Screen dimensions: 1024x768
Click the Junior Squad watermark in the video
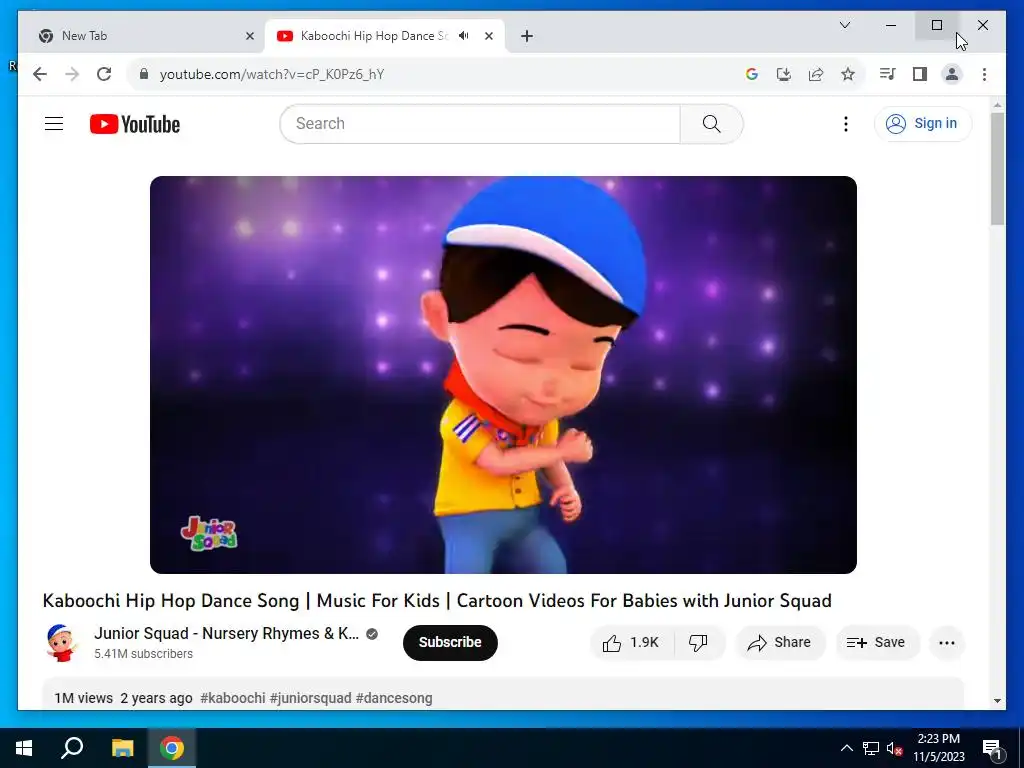[x=209, y=534]
